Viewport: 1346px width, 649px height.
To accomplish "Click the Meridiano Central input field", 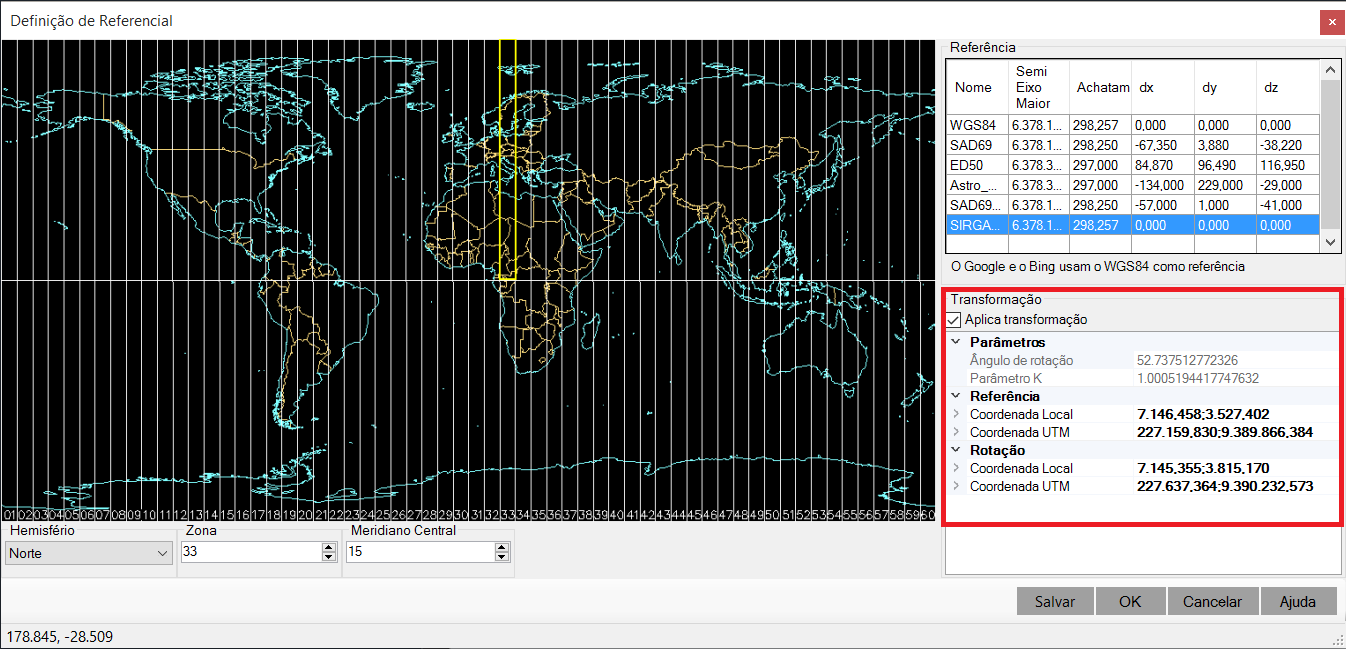I will click(419, 552).
